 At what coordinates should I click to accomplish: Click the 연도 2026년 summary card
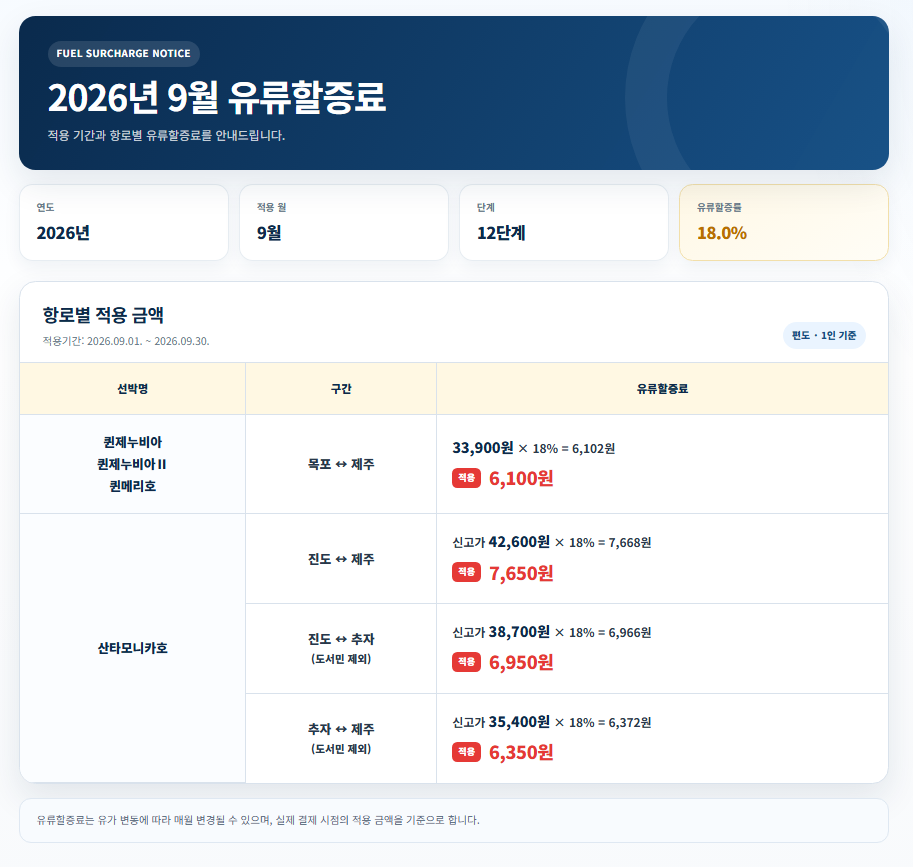tap(124, 222)
